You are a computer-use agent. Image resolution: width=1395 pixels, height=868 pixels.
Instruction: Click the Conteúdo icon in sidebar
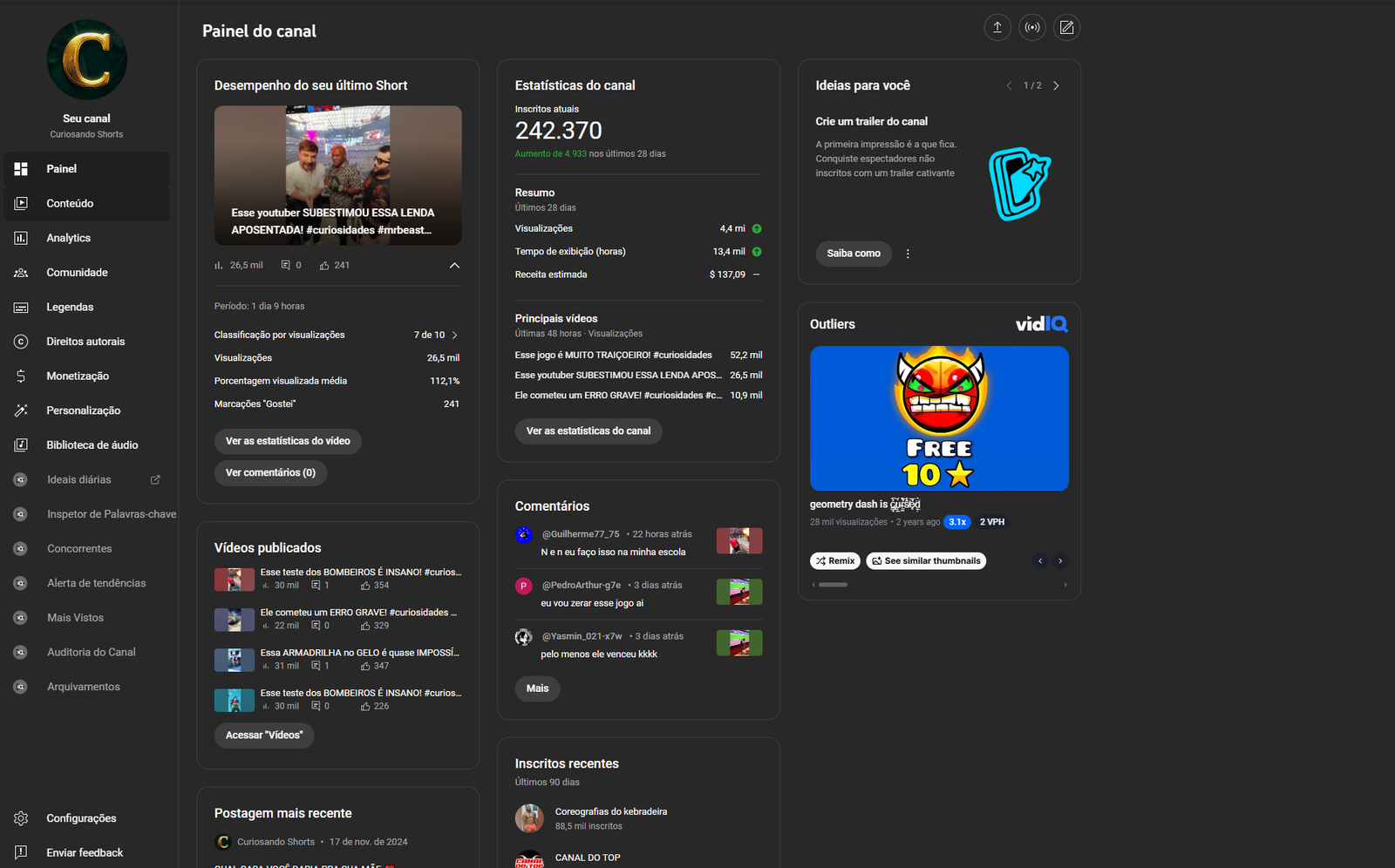point(21,203)
